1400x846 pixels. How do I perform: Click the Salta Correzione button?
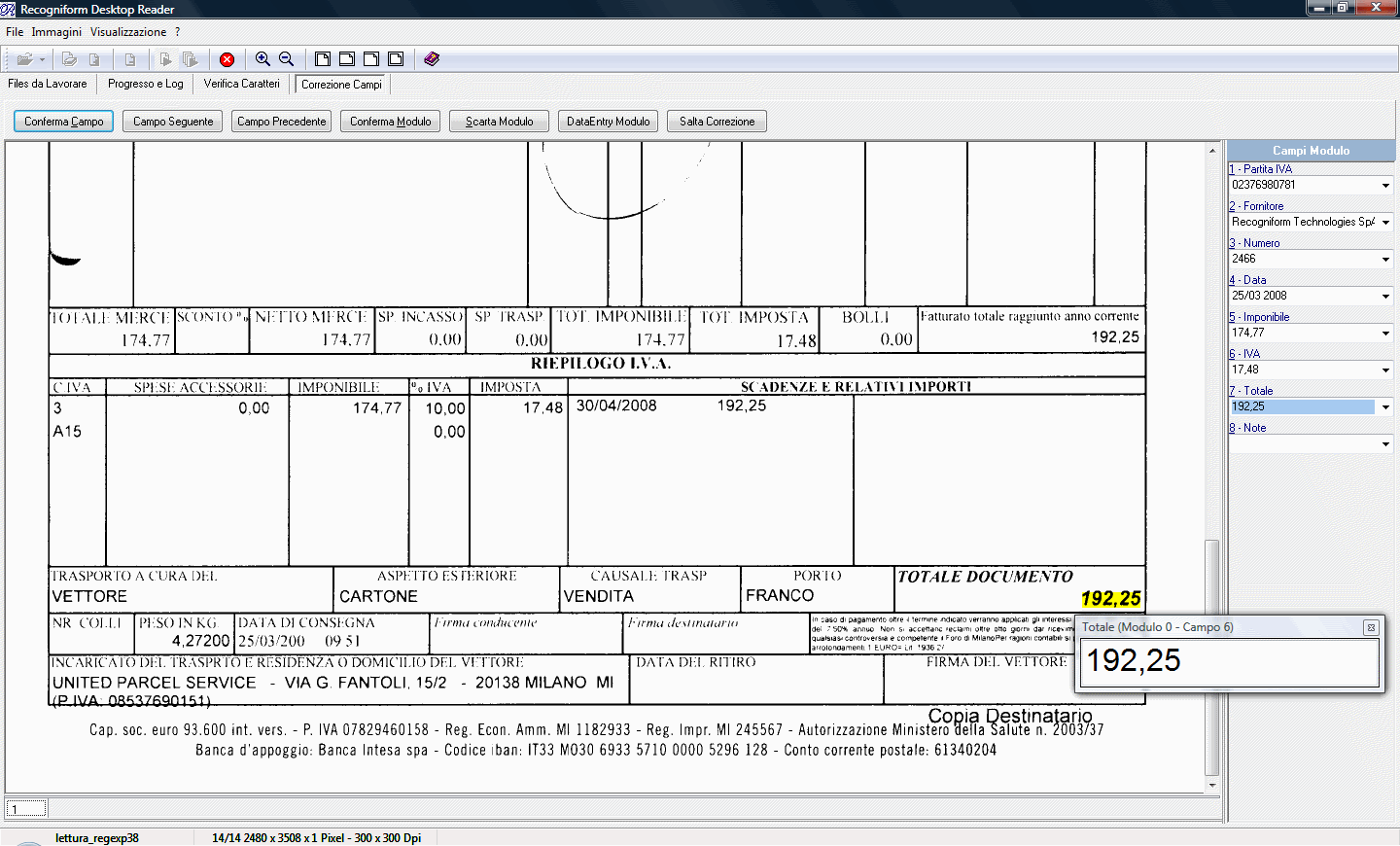coord(717,122)
